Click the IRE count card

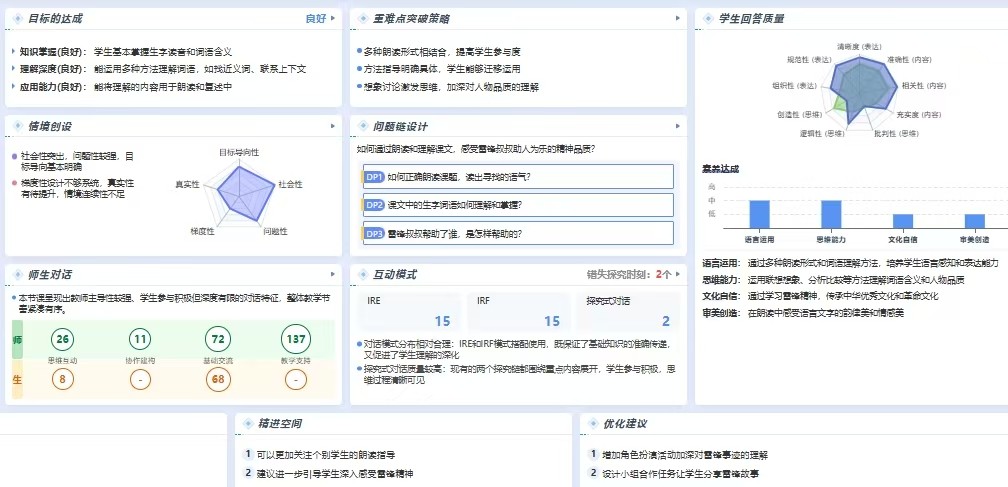coord(409,311)
